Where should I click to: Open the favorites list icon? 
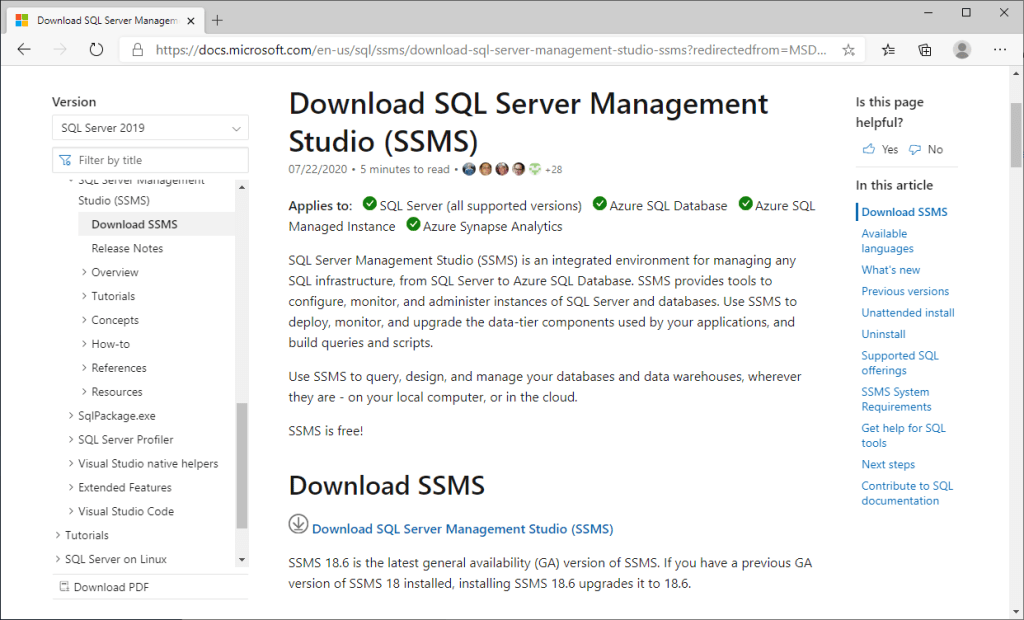[888, 49]
